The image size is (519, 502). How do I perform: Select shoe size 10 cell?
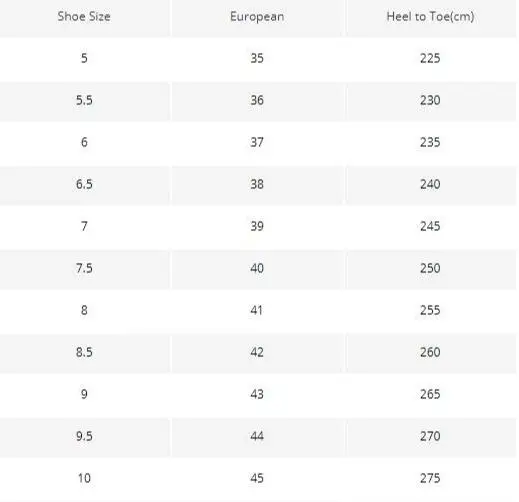pyautogui.click(x=84, y=478)
